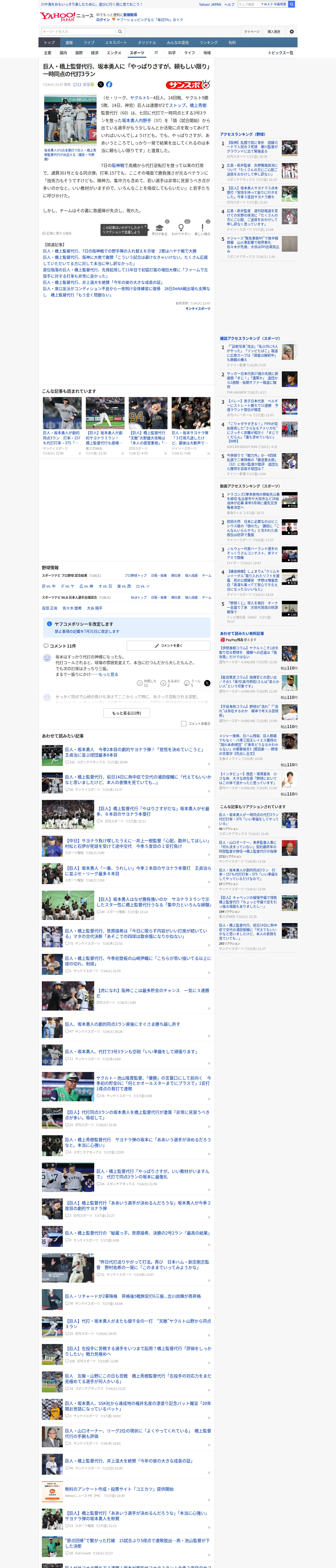Report the article via 記事に関する報告
Screen dimensions: 336x1568
pos(57,233)
